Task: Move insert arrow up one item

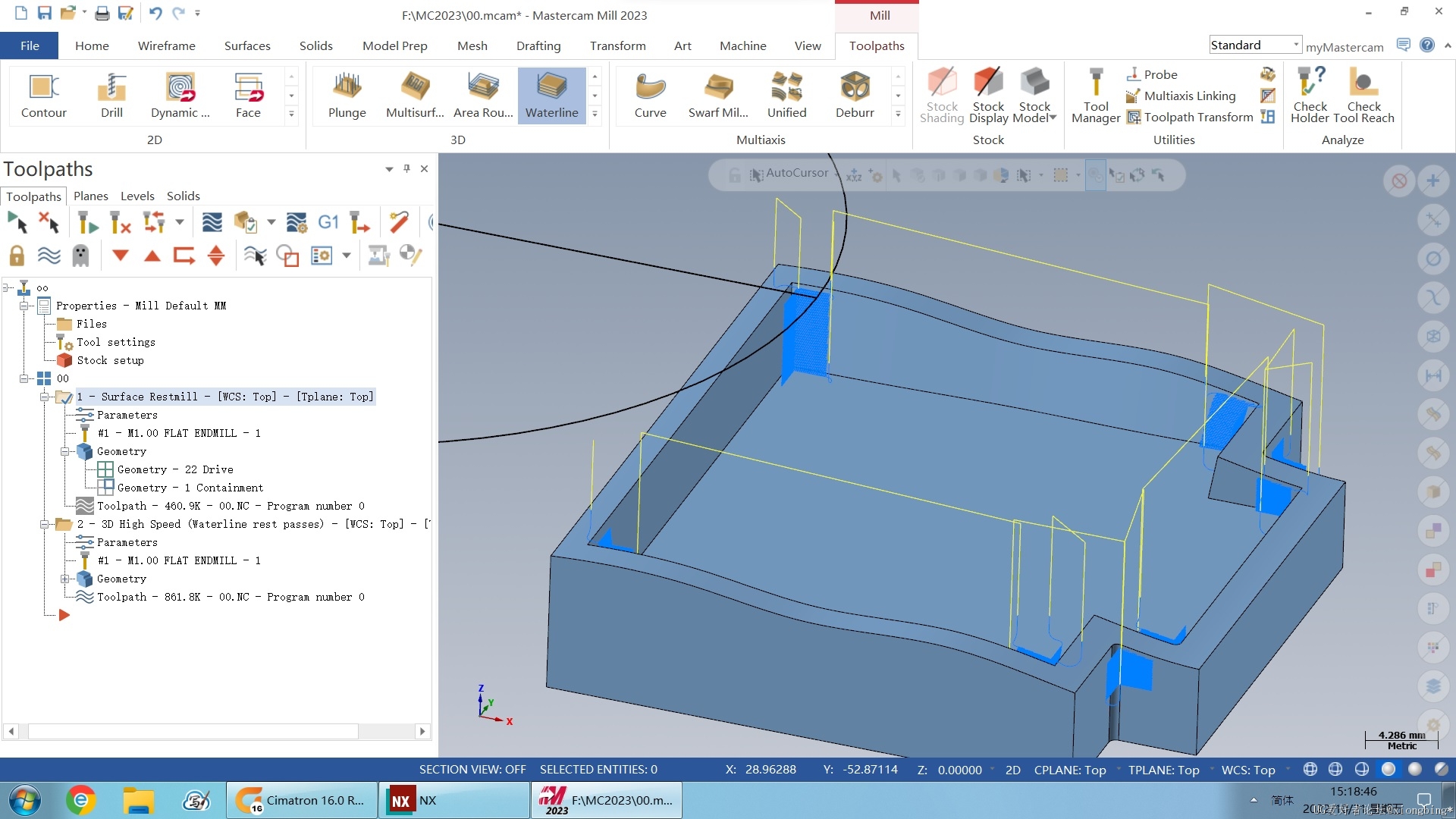Action: tap(152, 256)
